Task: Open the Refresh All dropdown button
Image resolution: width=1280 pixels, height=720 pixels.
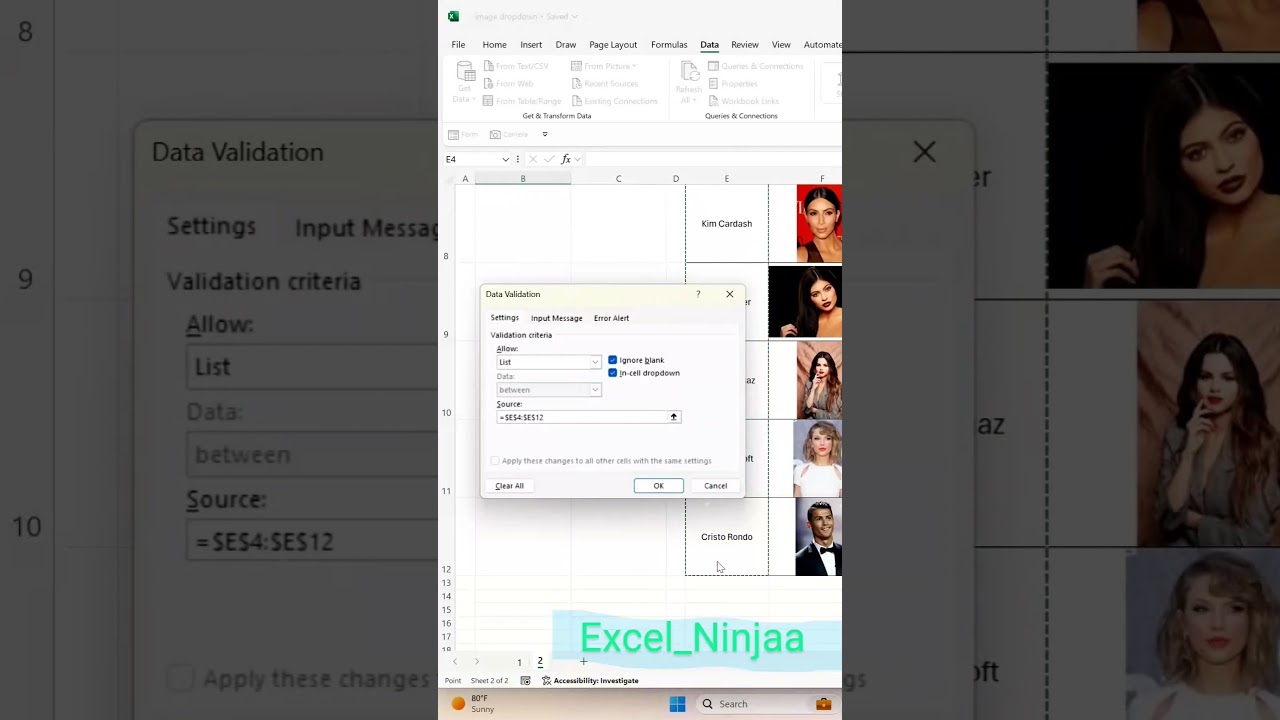Action: pos(689,82)
